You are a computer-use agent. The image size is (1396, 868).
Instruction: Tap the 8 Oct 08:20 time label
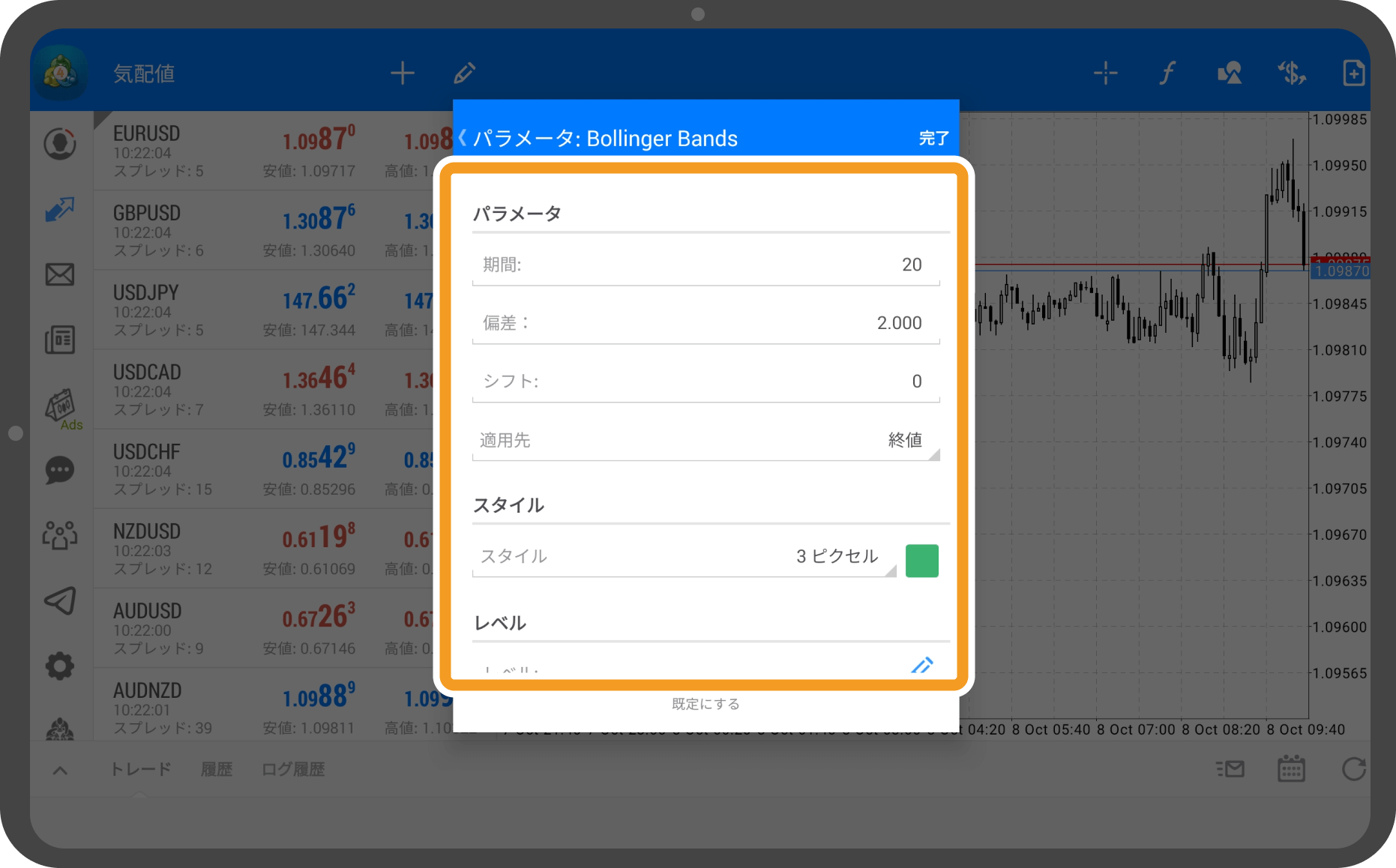tap(1221, 729)
